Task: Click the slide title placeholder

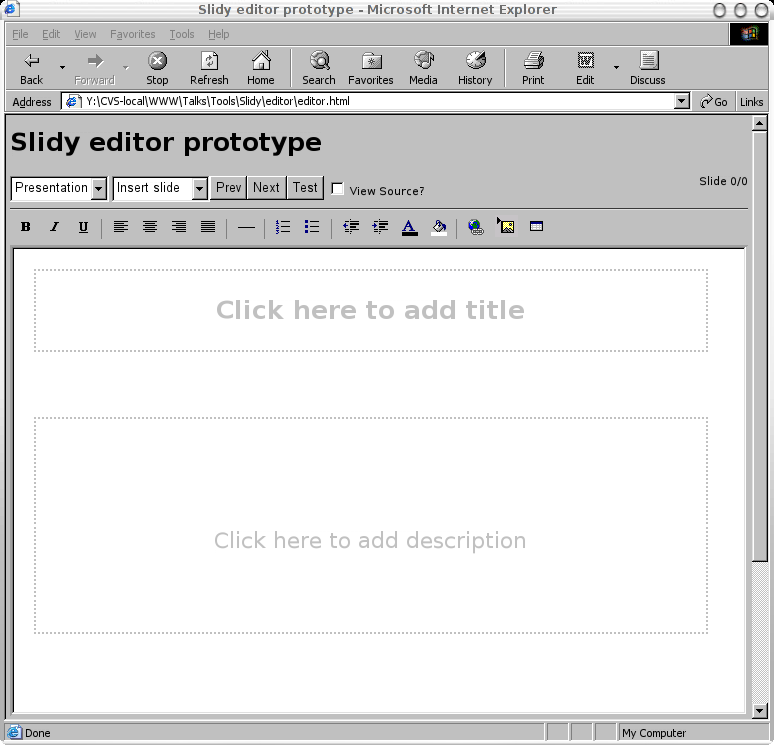Action: click(370, 310)
